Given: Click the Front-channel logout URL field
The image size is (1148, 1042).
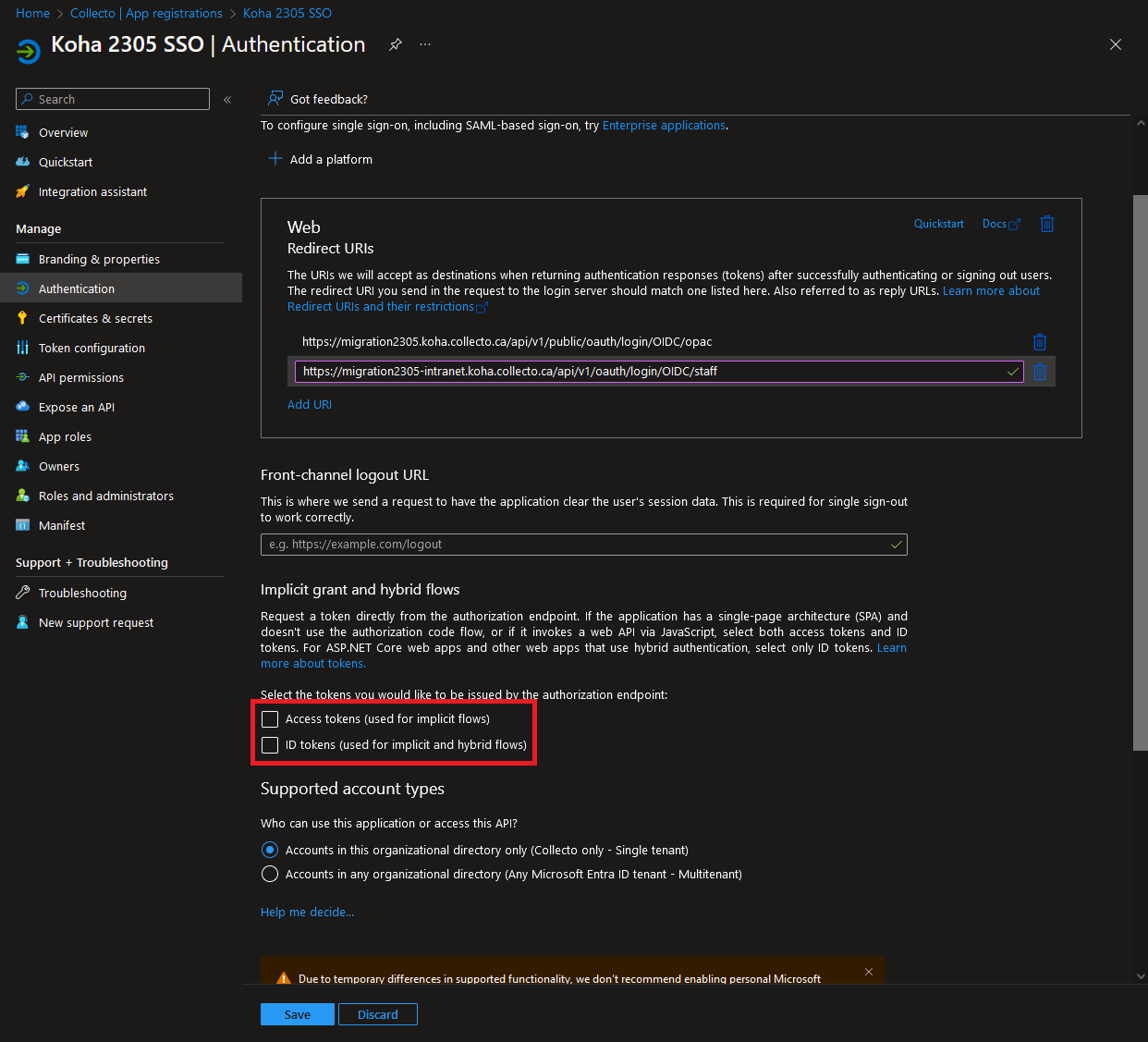Looking at the screenshot, I should coord(584,545).
